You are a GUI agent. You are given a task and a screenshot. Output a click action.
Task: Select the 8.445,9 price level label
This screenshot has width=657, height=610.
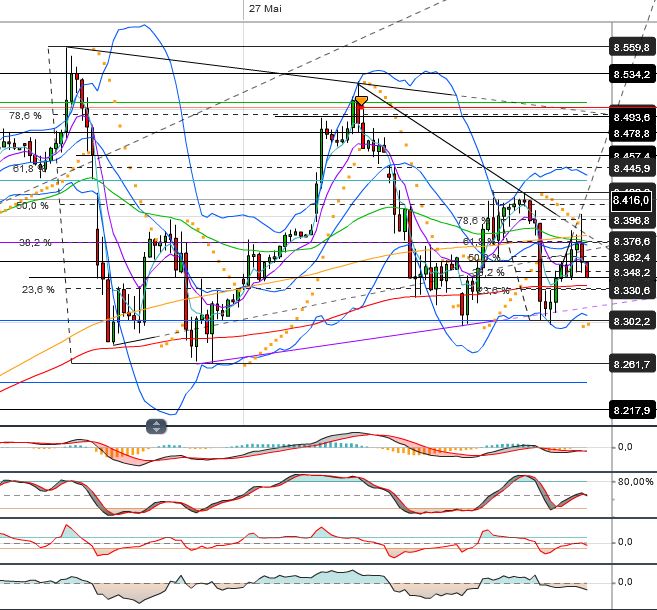click(x=632, y=168)
